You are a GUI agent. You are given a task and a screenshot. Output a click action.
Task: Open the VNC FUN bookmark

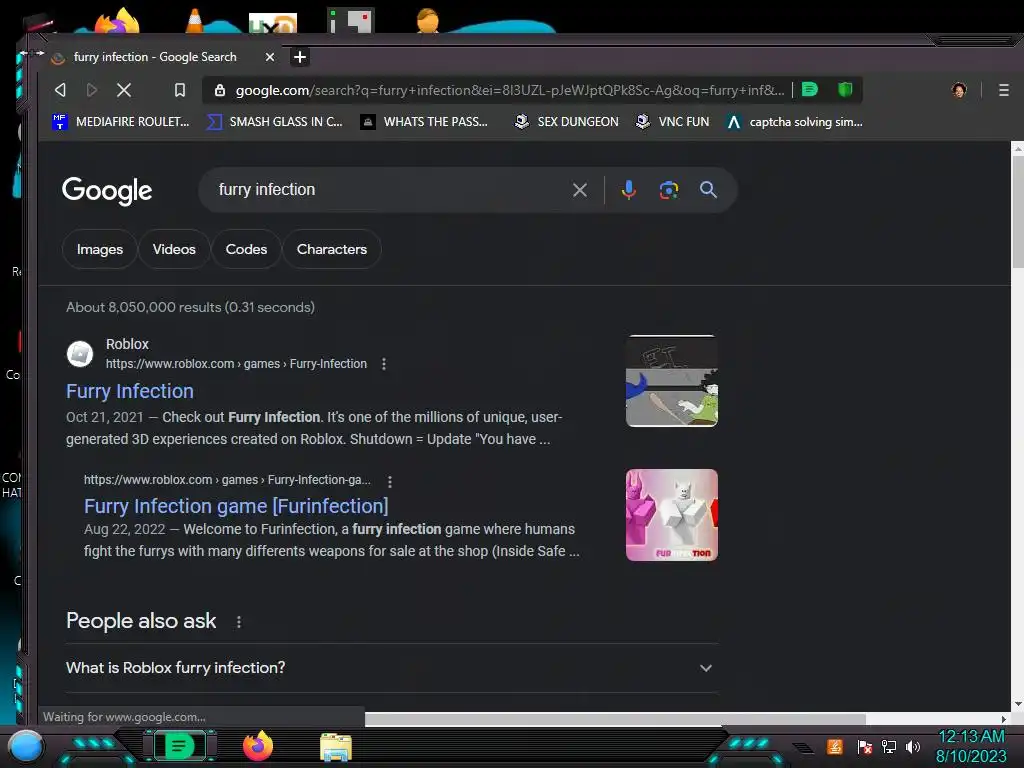pos(673,121)
